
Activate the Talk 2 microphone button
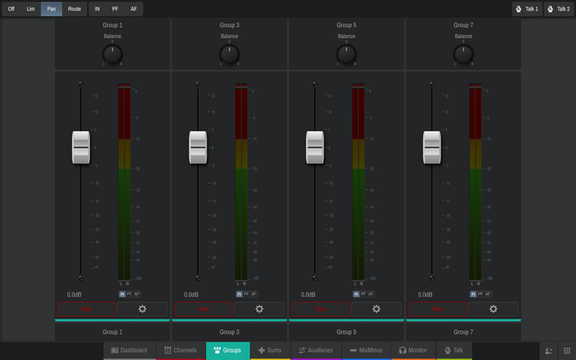pos(559,9)
